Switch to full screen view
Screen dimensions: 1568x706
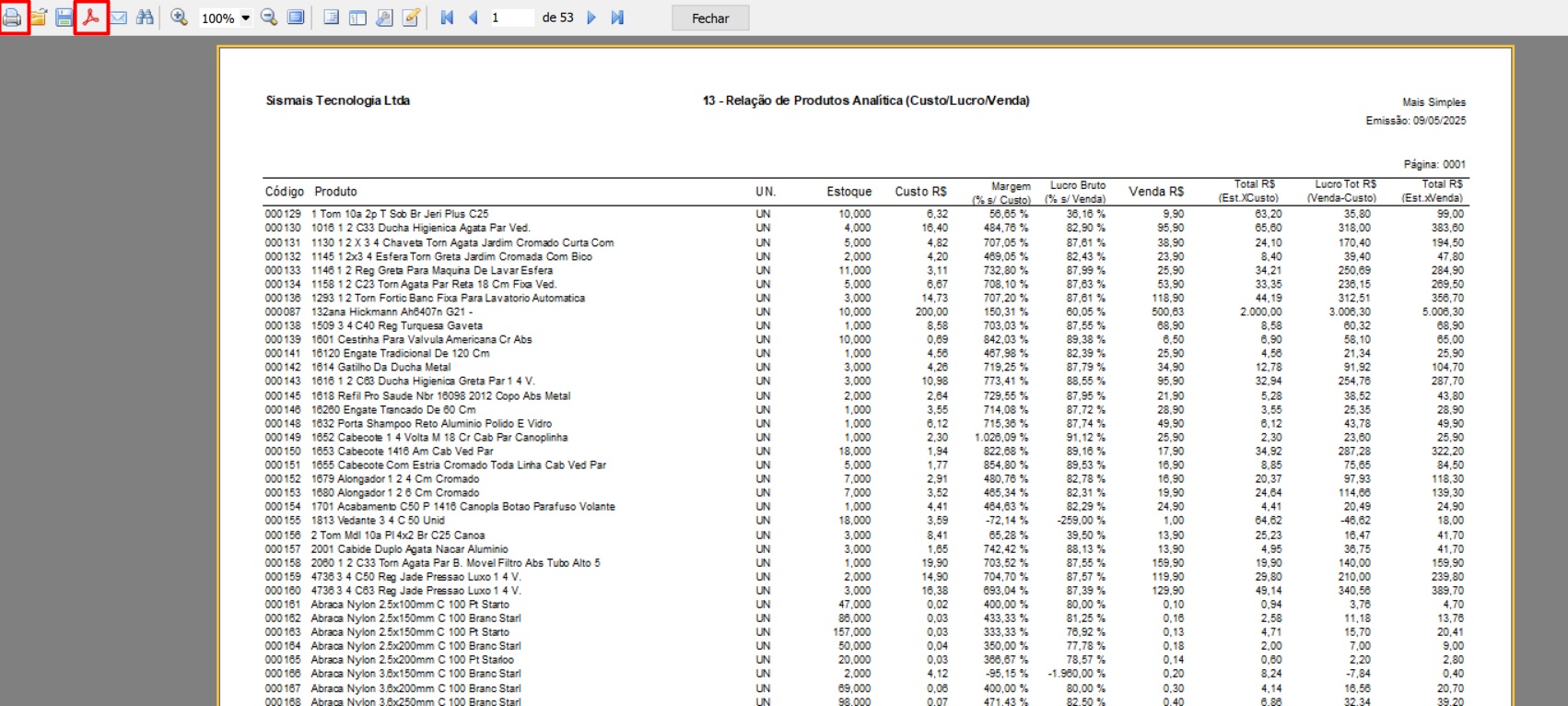(x=296, y=18)
